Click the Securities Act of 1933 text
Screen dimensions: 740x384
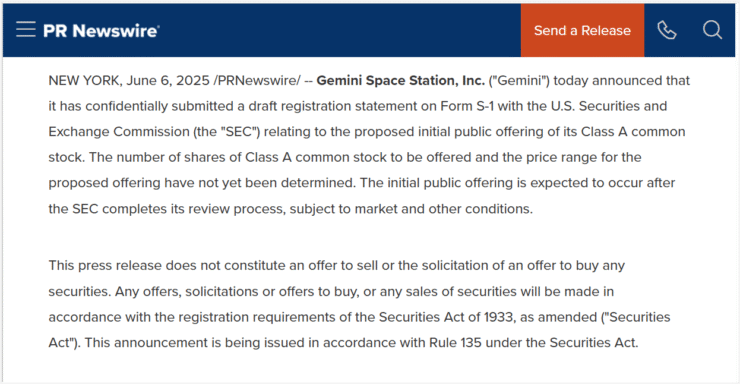click(x=446, y=317)
